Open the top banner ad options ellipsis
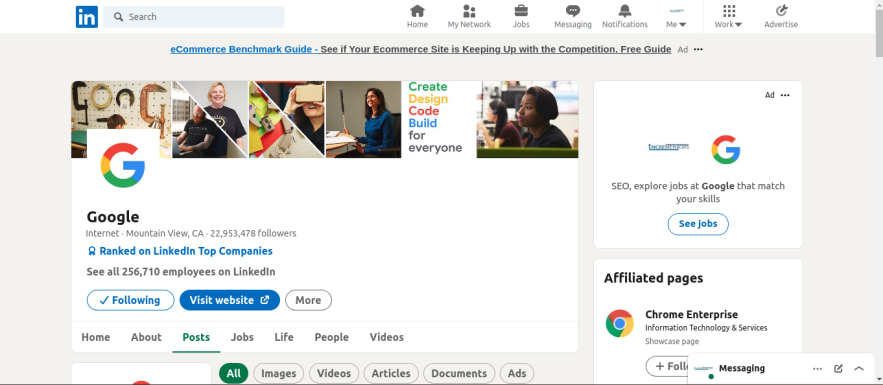This screenshot has width=883, height=385. [698, 50]
